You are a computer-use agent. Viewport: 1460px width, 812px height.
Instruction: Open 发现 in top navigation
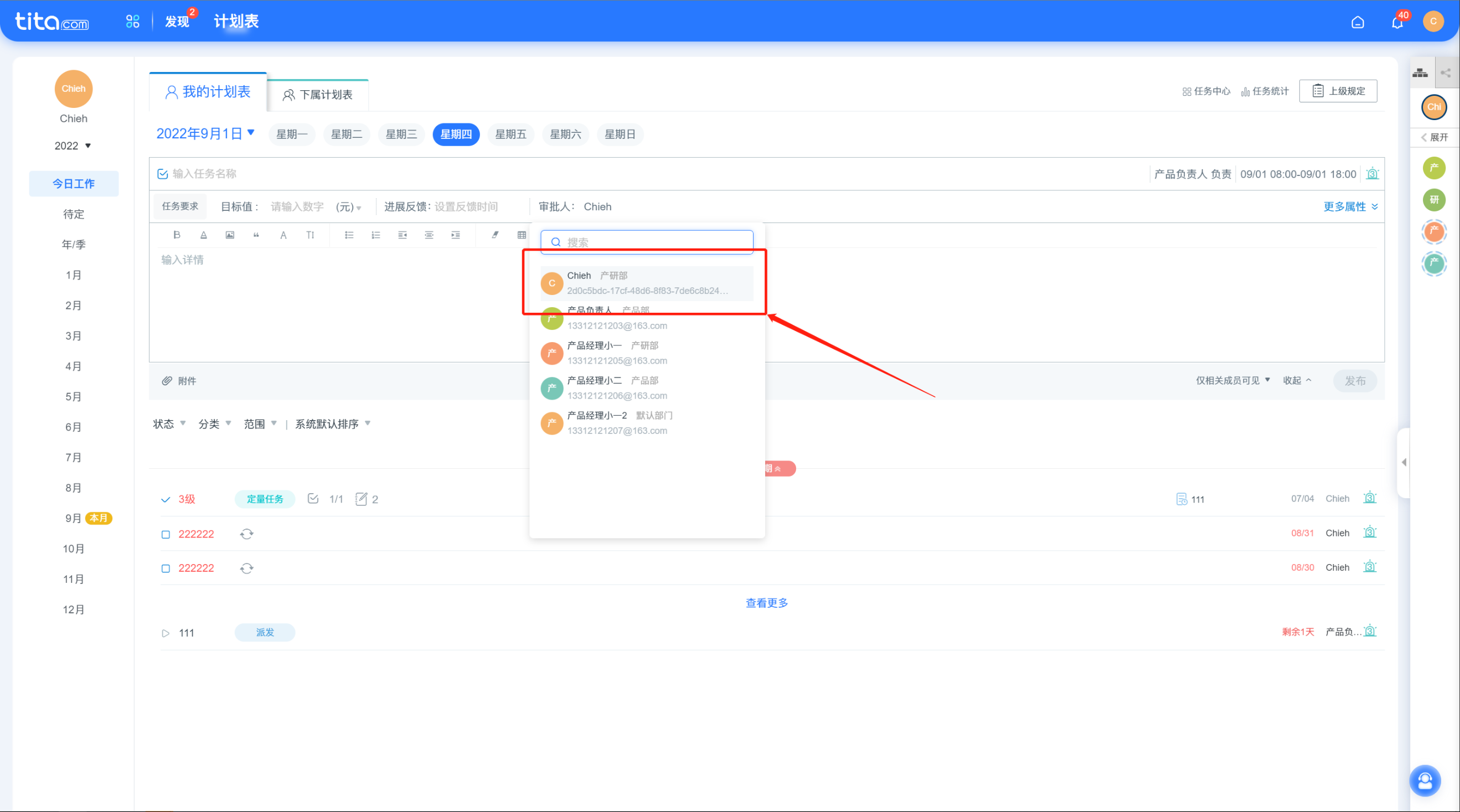(x=177, y=22)
